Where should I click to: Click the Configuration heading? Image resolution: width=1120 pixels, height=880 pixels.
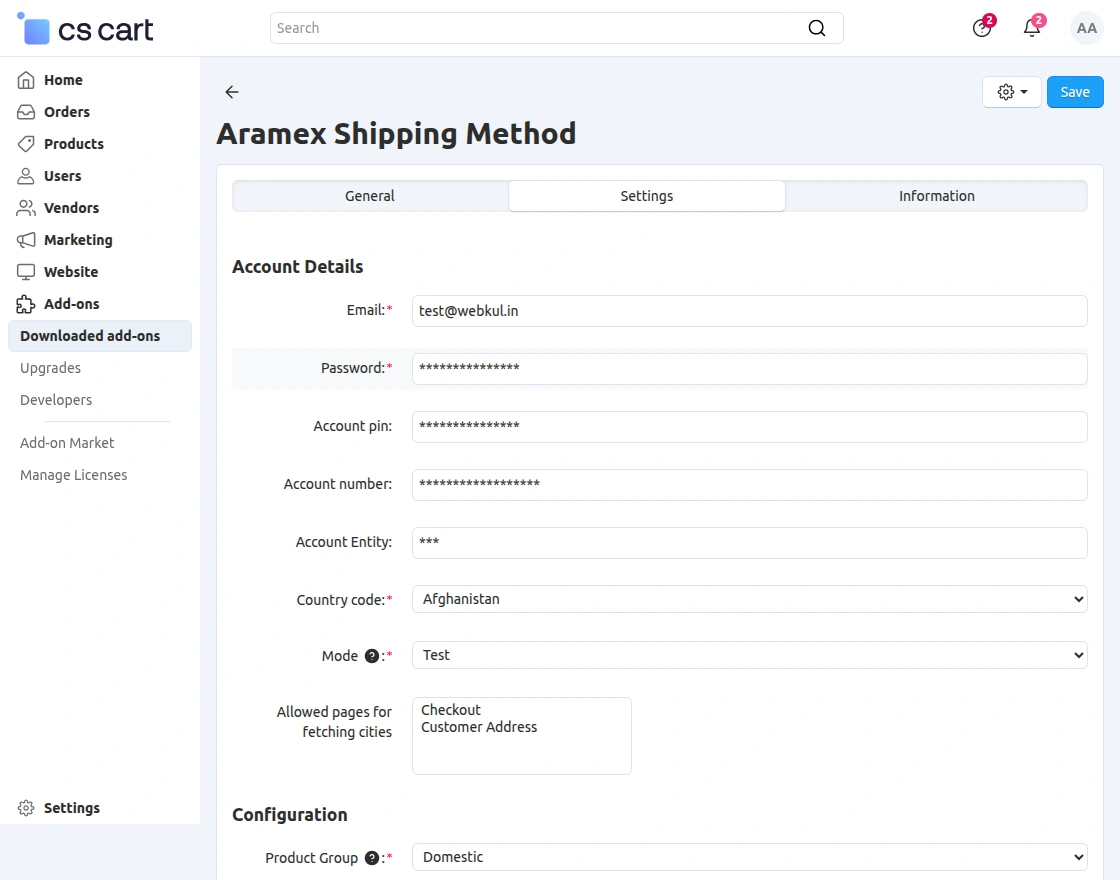click(290, 815)
